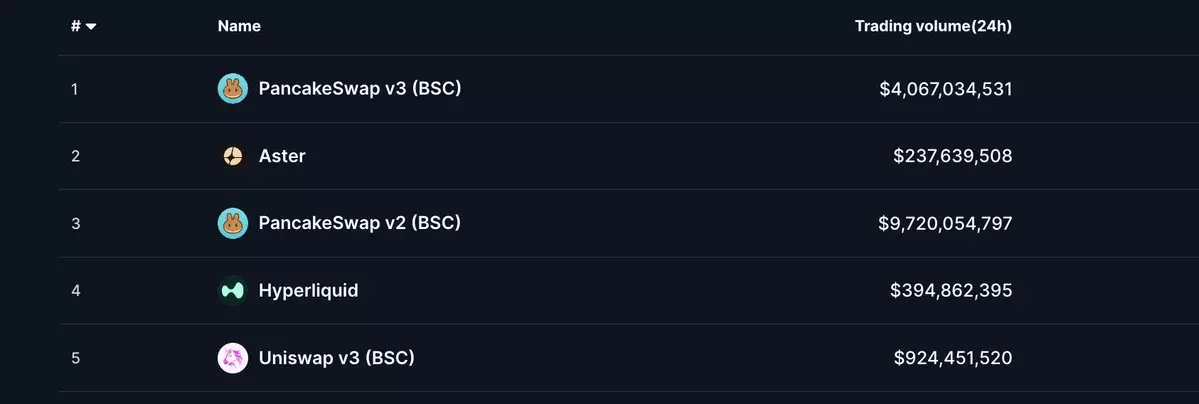1199x404 pixels.
Task: Click the $924,451,520 volume value
Action: [x=952, y=358]
